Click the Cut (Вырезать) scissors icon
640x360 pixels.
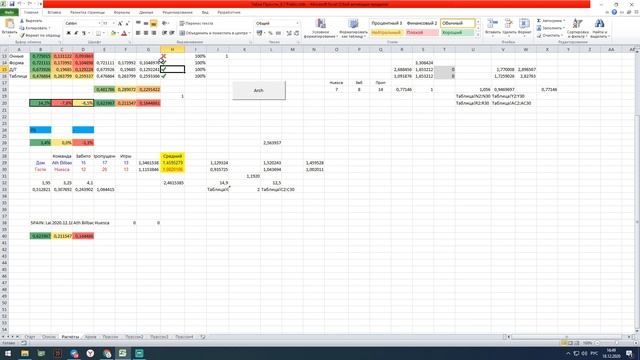tap(22, 21)
